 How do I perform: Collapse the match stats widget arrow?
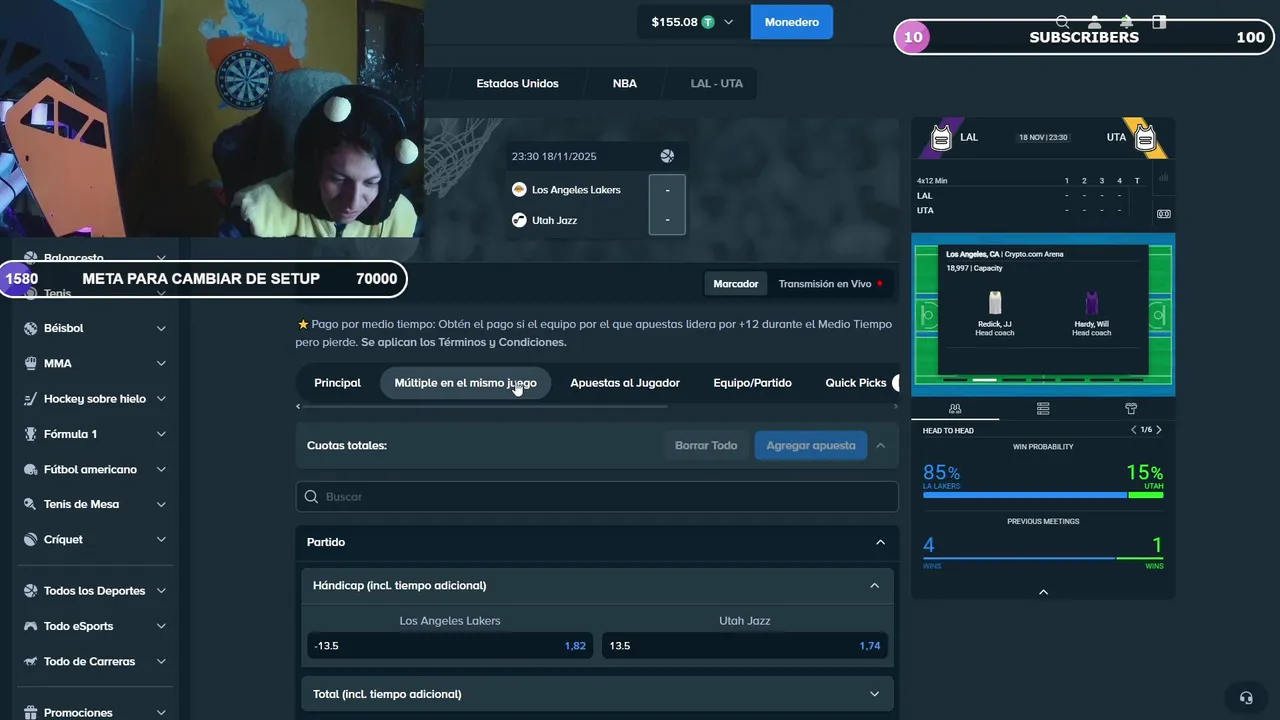(x=1043, y=592)
